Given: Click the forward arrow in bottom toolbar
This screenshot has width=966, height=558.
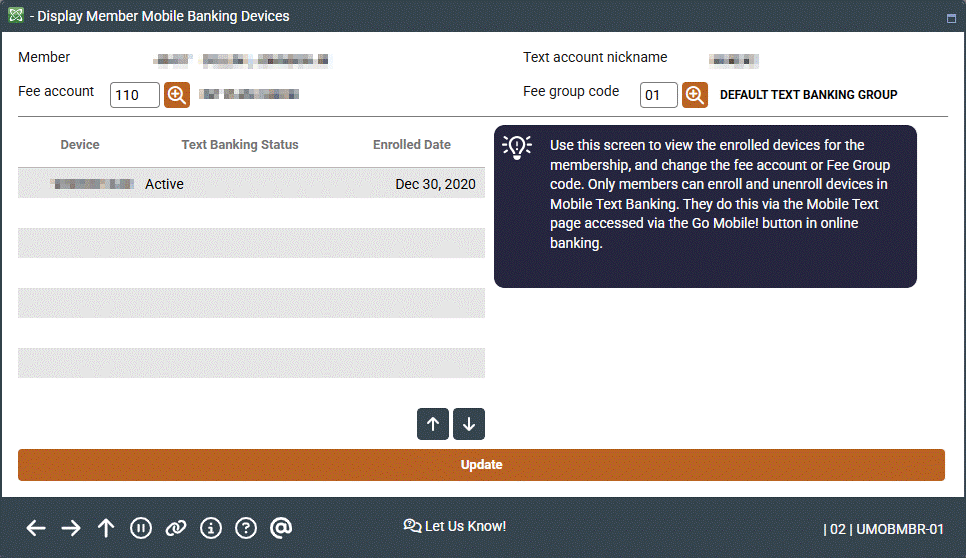Looking at the screenshot, I should pos(71,528).
